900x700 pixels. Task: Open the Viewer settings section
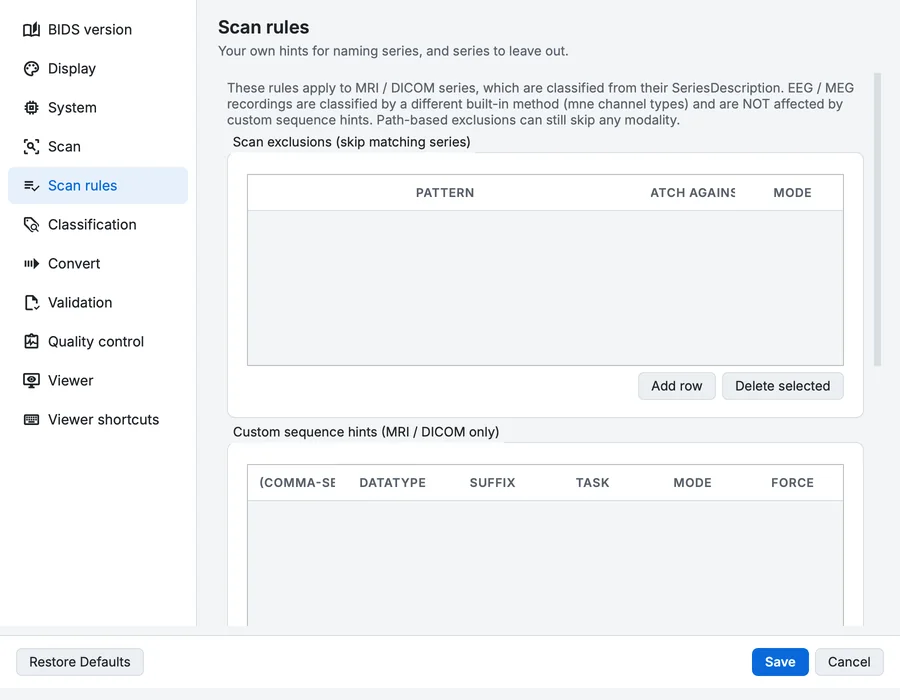tap(98, 380)
